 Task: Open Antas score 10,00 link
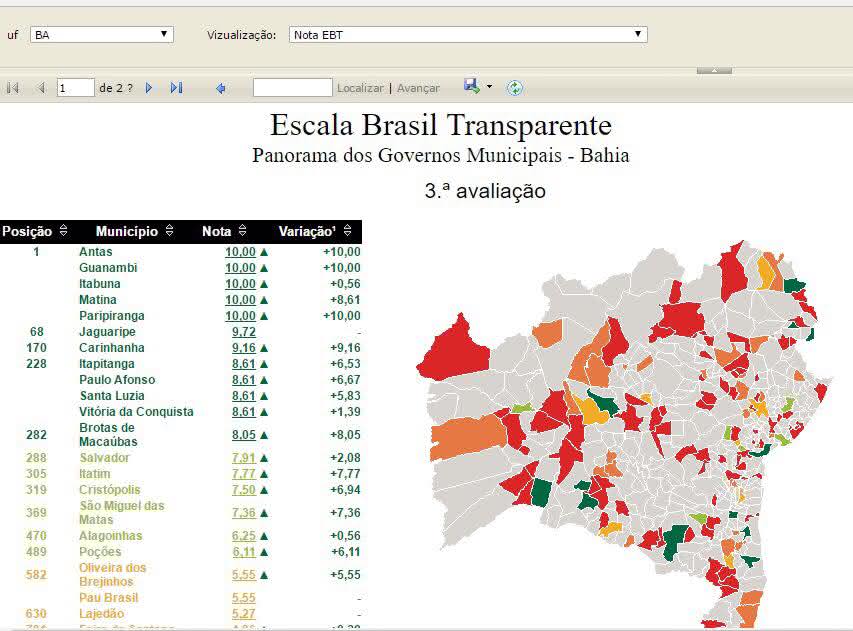[x=240, y=252]
